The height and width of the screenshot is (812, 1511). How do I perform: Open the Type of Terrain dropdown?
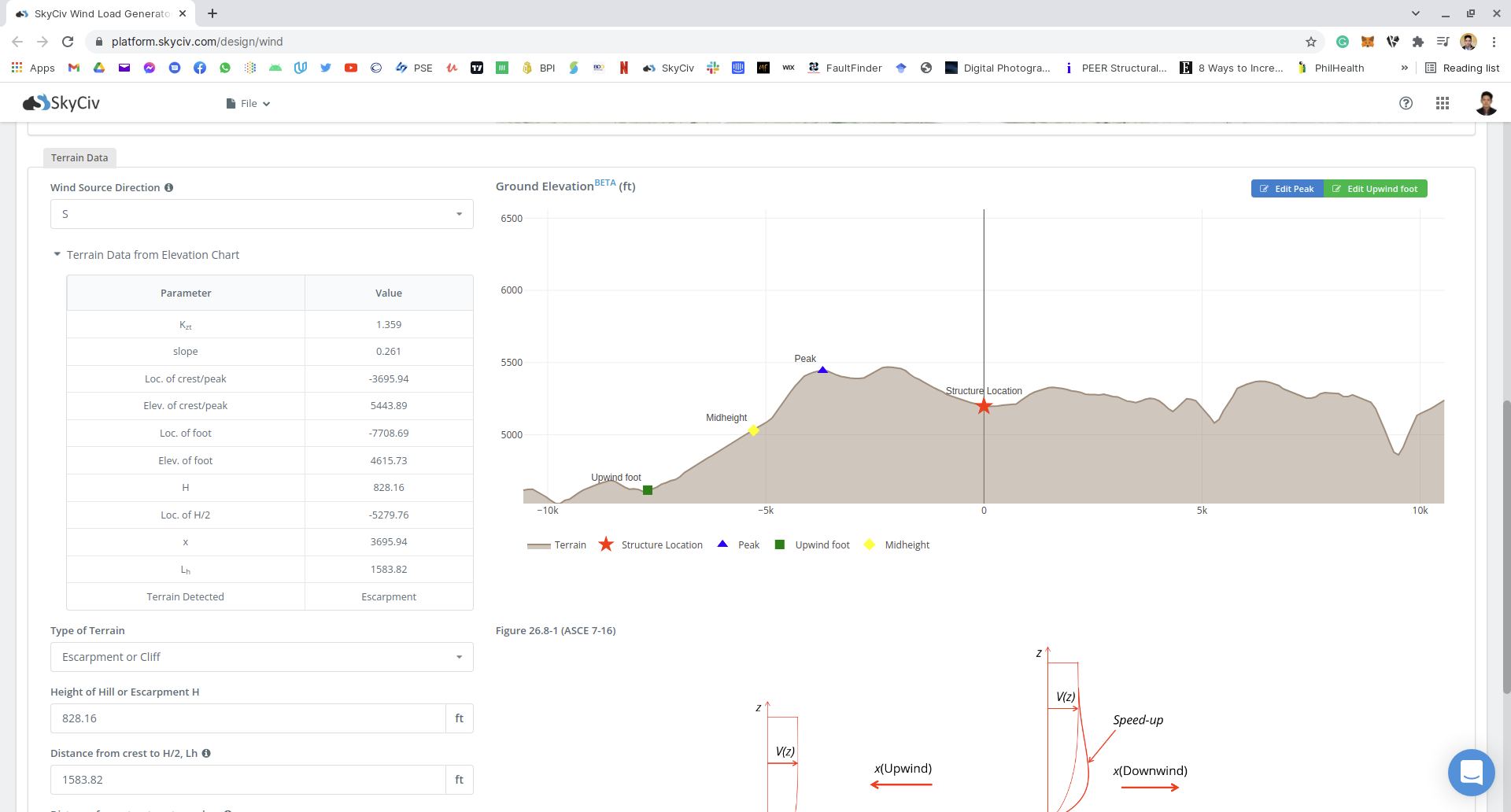pyautogui.click(x=261, y=657)
